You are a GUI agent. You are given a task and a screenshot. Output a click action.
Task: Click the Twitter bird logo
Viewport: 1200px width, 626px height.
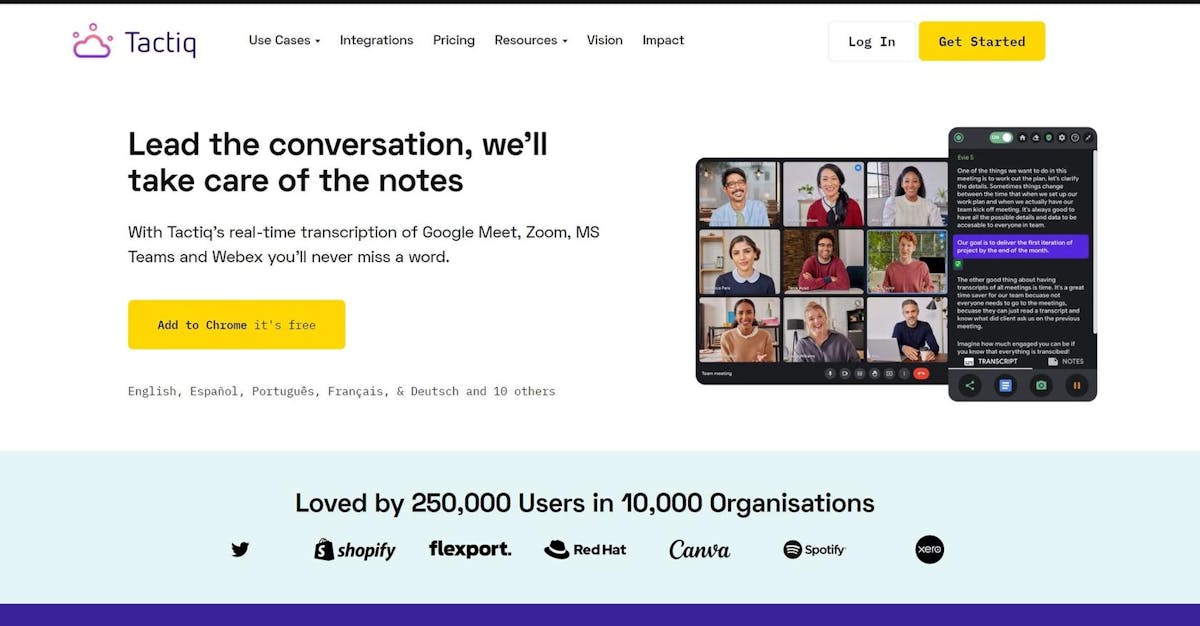[240, 549]
